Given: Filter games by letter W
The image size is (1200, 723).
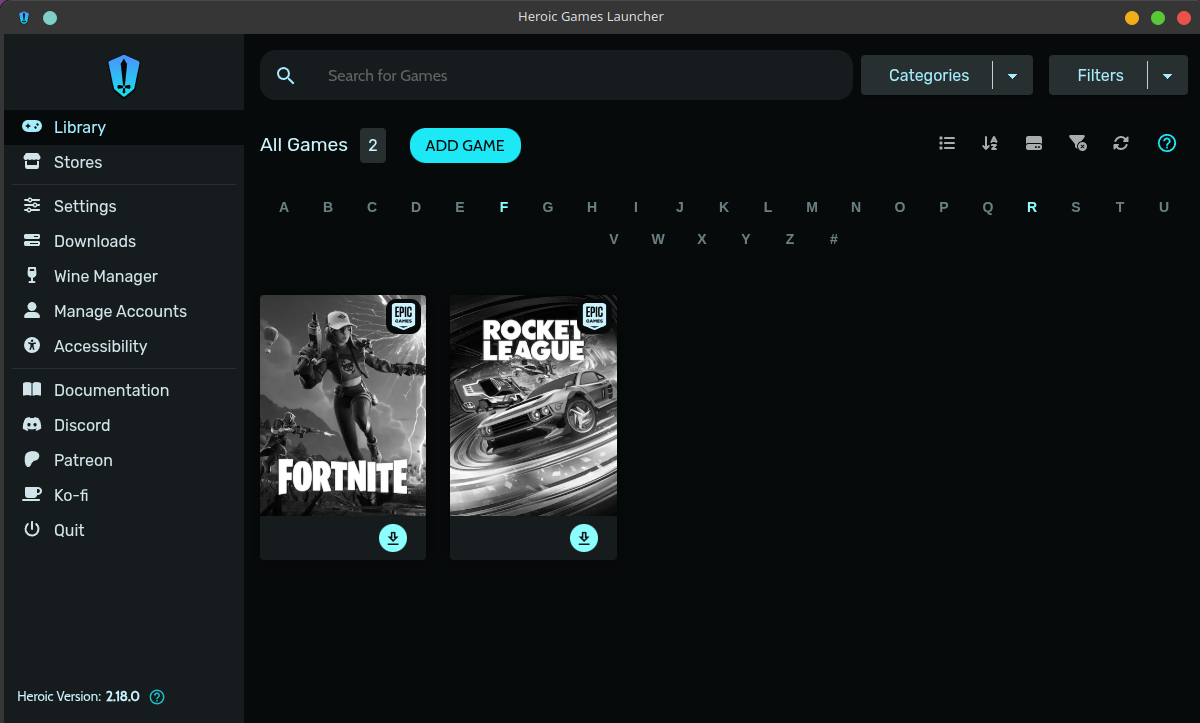Looking at the screenshot, I should tap(658, 239).
